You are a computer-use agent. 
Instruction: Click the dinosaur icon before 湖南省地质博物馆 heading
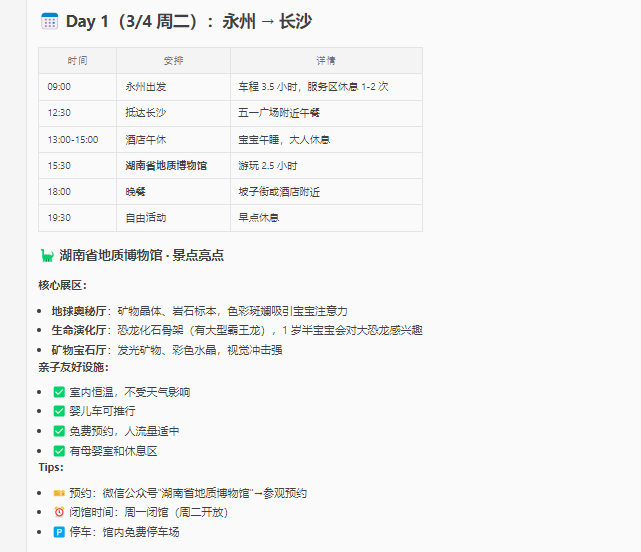coord(46,256)
